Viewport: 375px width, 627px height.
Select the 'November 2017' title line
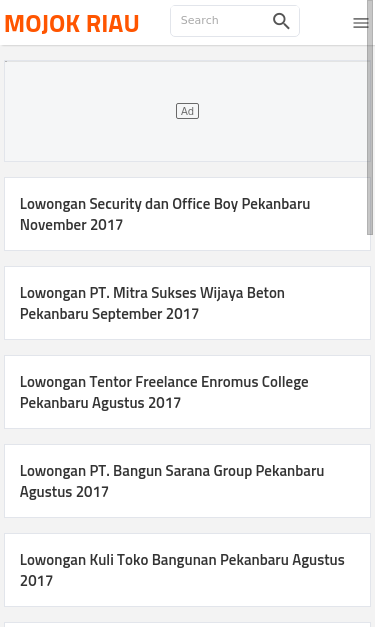coord(72,225)
